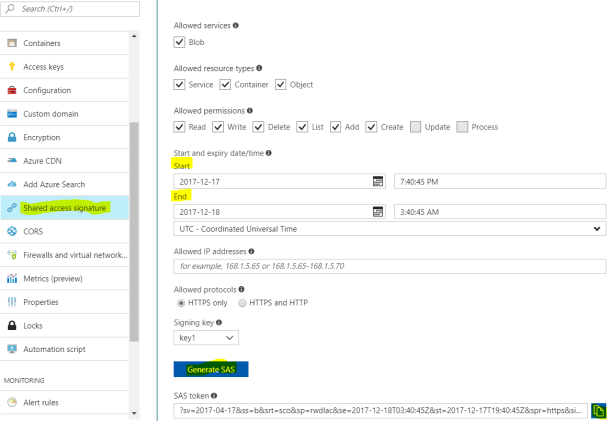The image size is (611, 421).
Task: Click info icon beside SAS token
Action: point(214,396)
